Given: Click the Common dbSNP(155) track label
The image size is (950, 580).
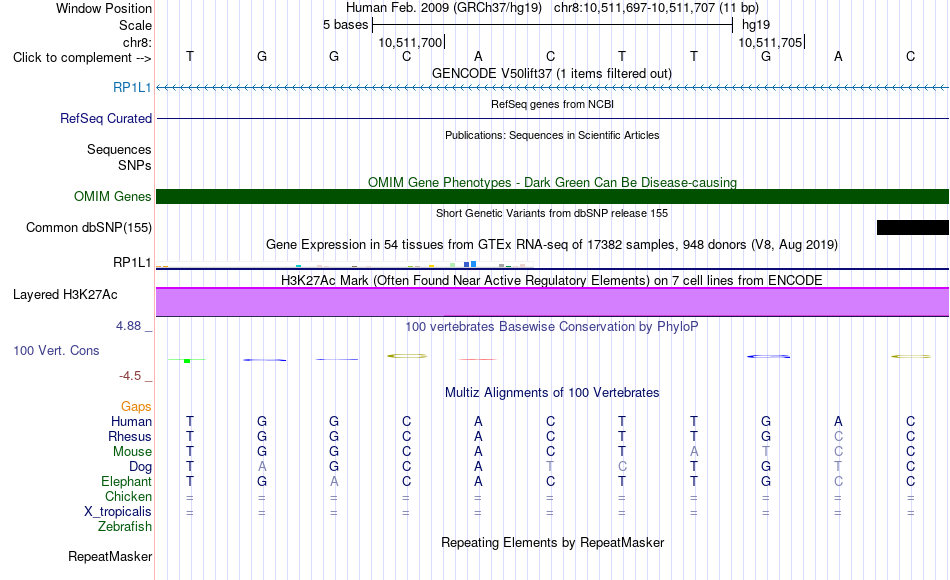Looking at the screenshot, I should click(89, 227).
